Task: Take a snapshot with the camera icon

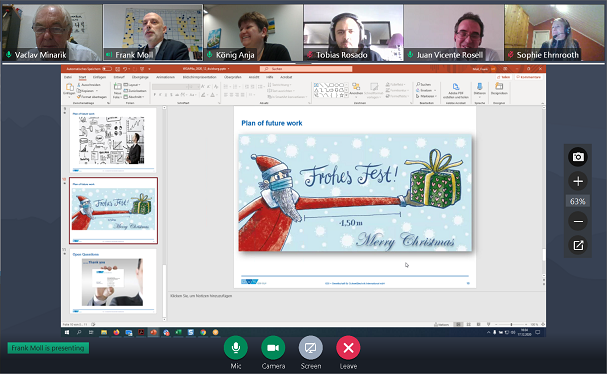Action: tap(578, 157)
